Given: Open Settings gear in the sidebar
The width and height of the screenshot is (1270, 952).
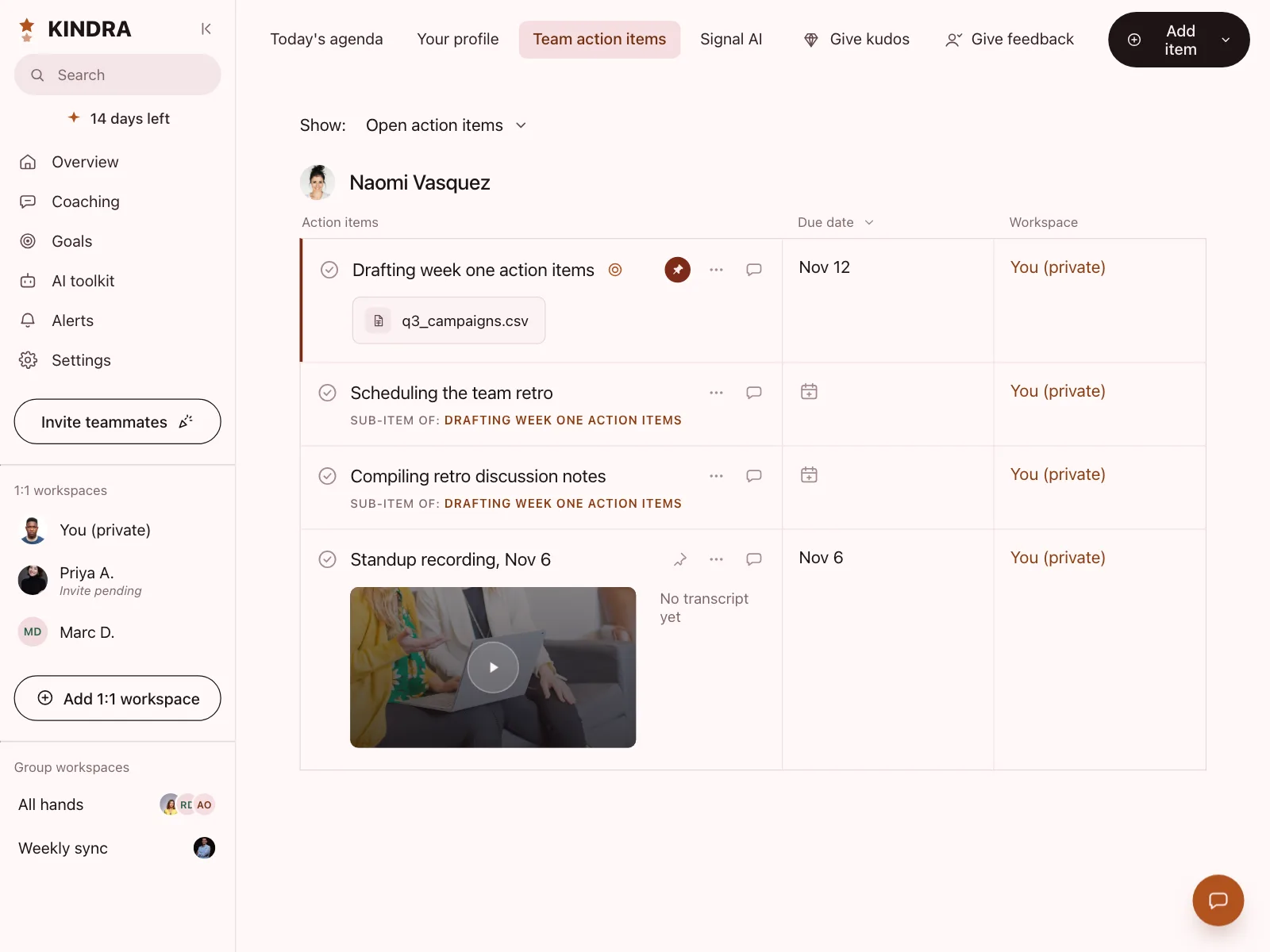Looking at the screenshot, I should click(x=28, y=360).
